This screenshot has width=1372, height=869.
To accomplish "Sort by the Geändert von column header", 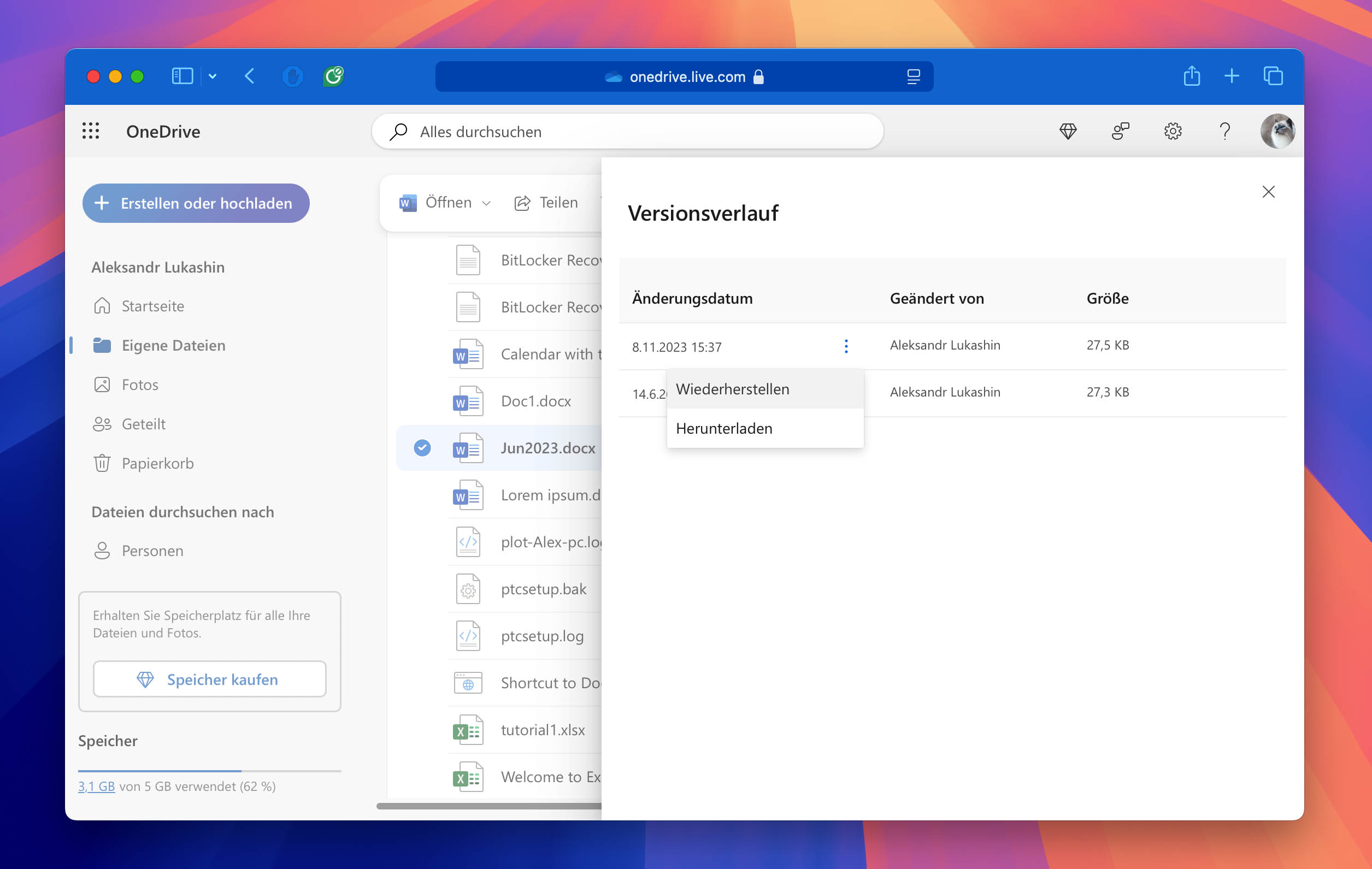I will tap(936, 298).
